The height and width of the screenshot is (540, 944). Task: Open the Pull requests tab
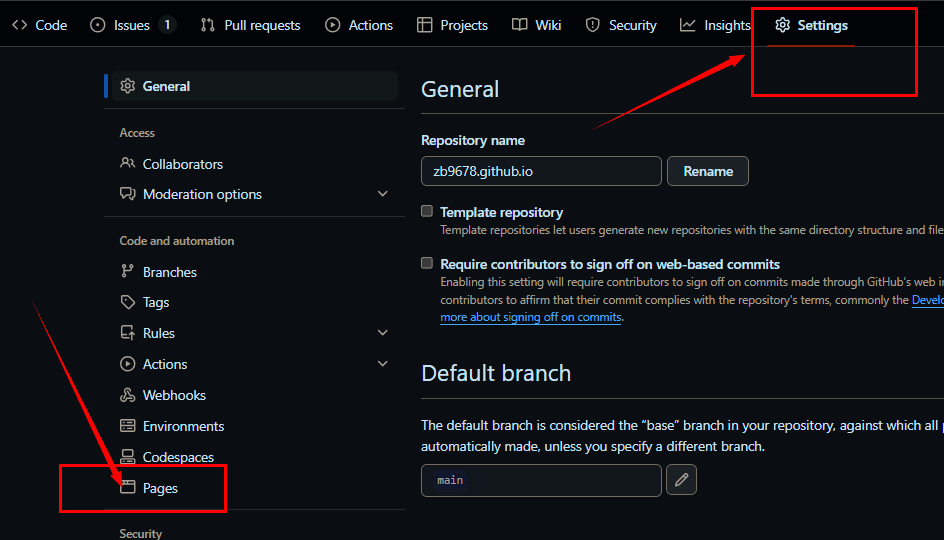(250, 25)
